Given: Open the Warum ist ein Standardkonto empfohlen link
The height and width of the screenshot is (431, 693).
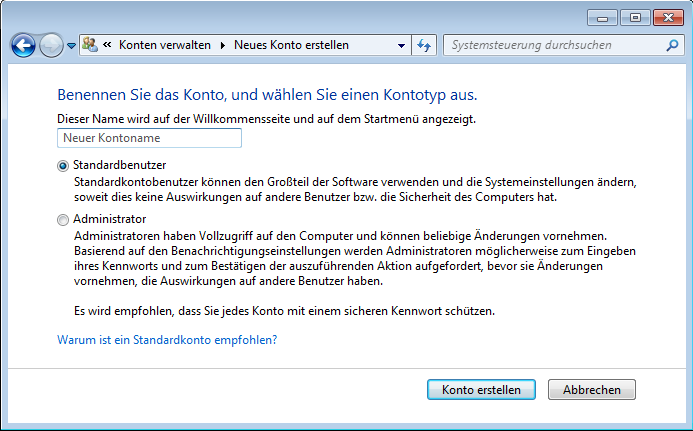Looking at the screenshot, I should click(167, 340).
